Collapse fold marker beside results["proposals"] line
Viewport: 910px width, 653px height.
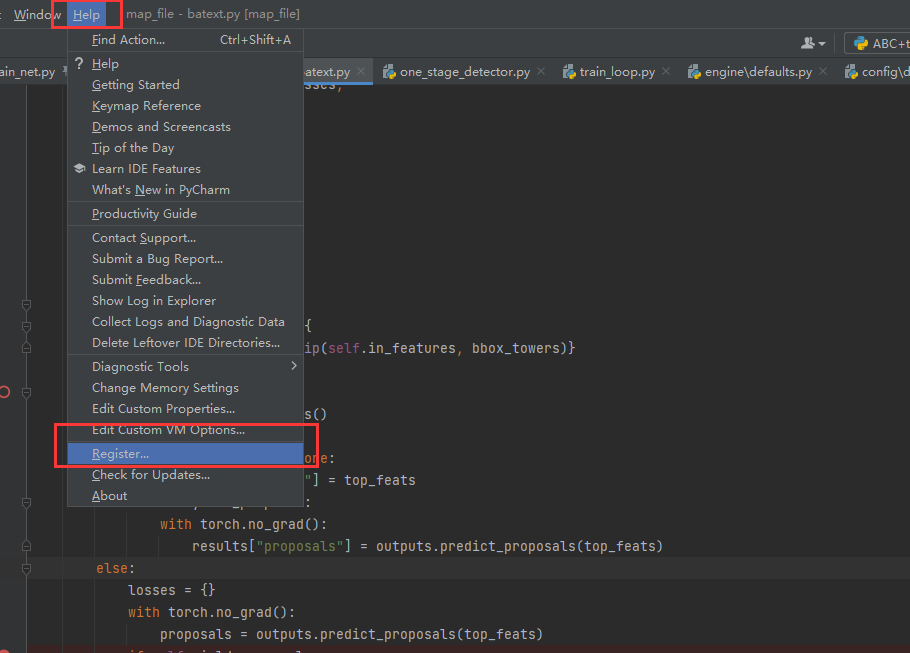26,546
